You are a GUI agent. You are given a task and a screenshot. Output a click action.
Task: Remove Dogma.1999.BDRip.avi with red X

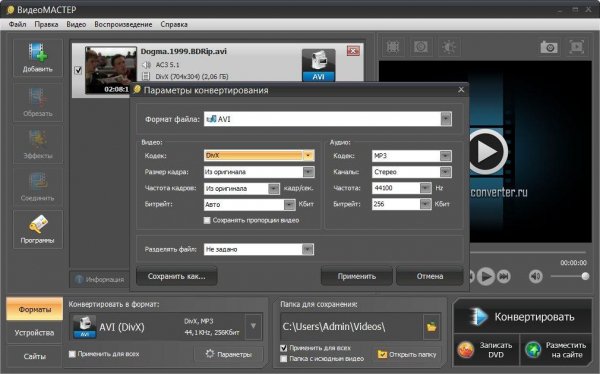[353, 51]
